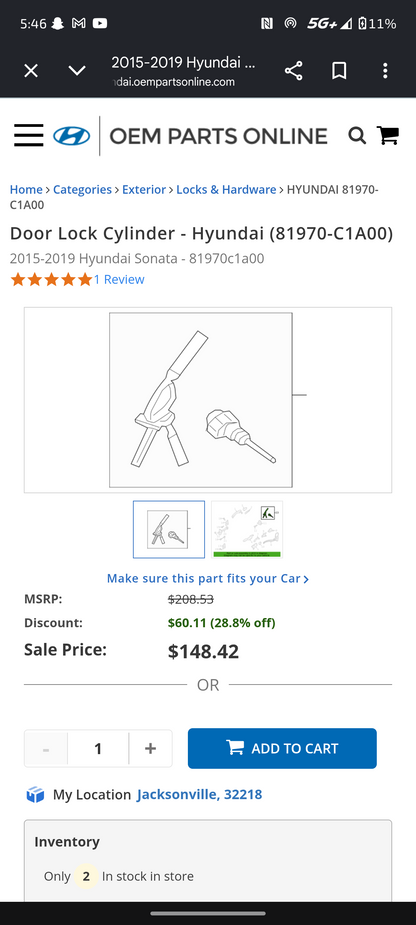Bookmark this page in the browser bar
The height and width of the screenshot is (925, 416).
pos(339,71)
